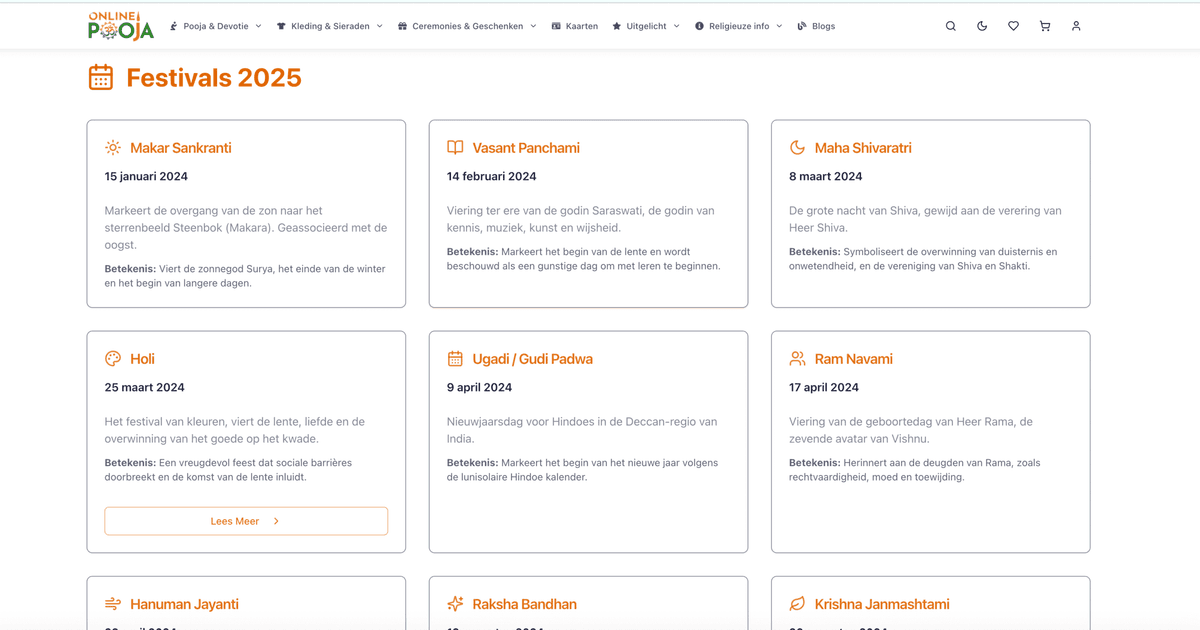Click the Makar Sankranti sun icon
The image size is (1200, 630).
pyautogui.click(x=113, y=148)
